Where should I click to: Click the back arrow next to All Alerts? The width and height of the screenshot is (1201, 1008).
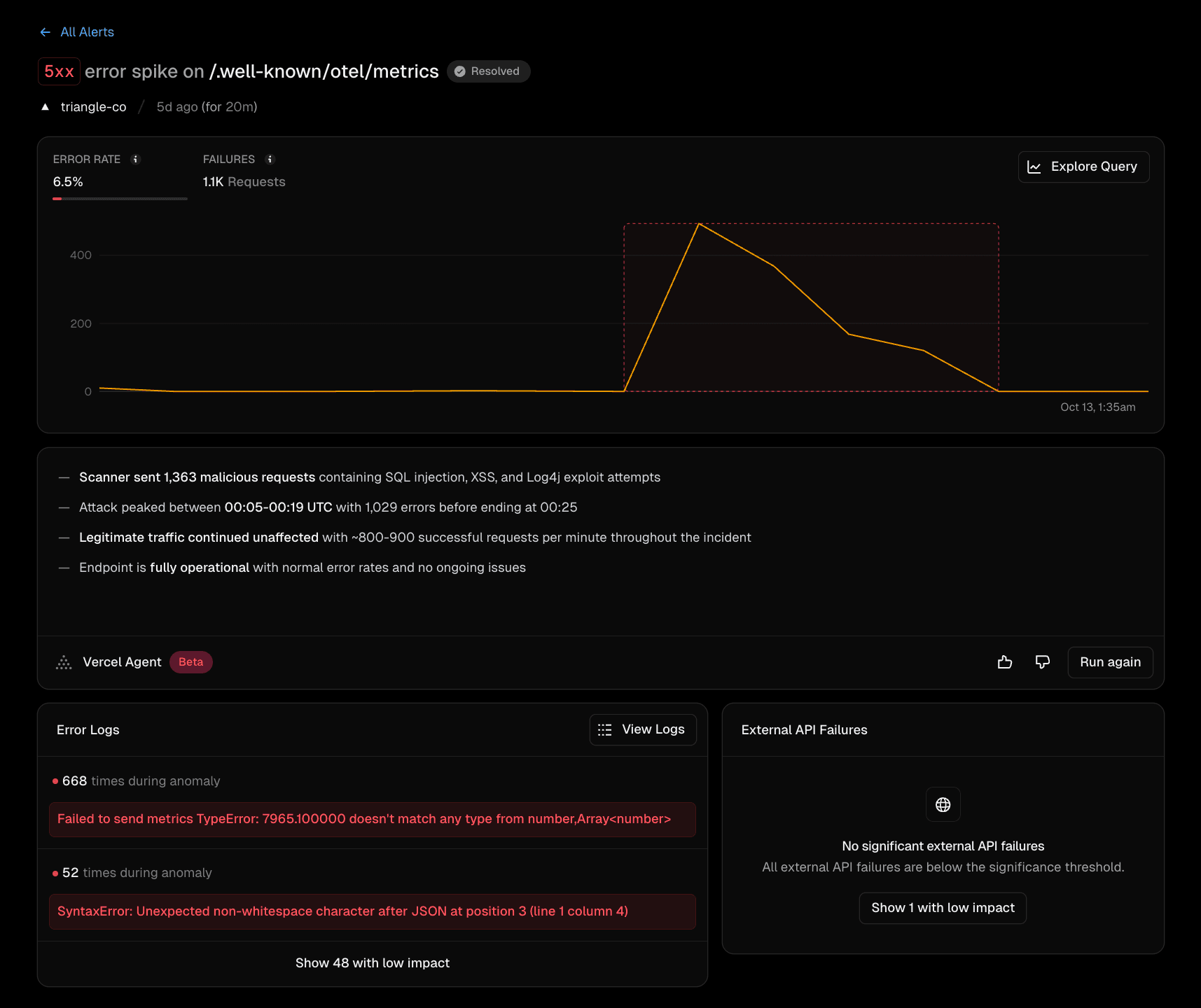pyautogui.click(x=45, y=31)
